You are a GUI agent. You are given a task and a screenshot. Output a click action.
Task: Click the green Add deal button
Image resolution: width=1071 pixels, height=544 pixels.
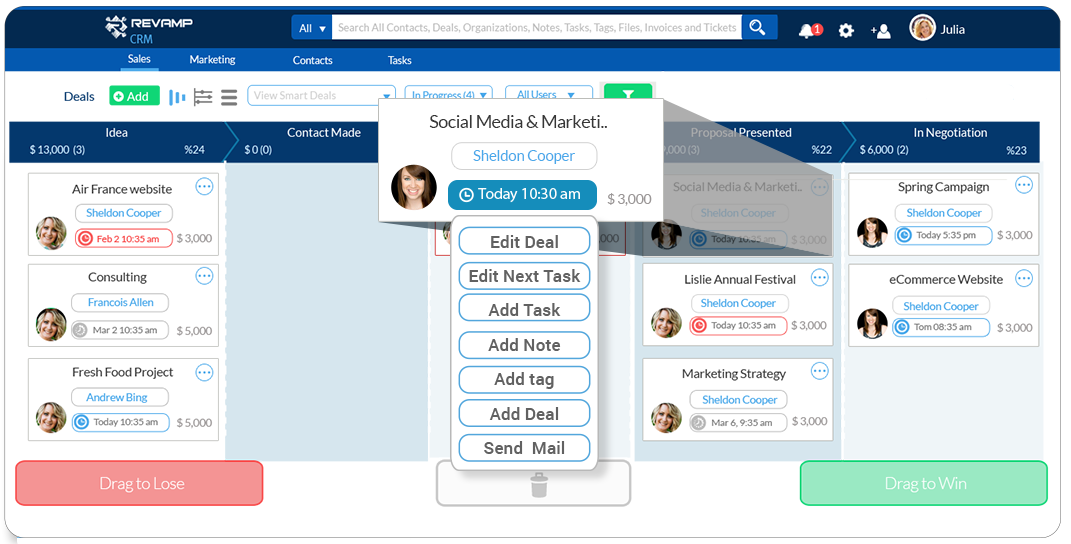tap(133, 97)
